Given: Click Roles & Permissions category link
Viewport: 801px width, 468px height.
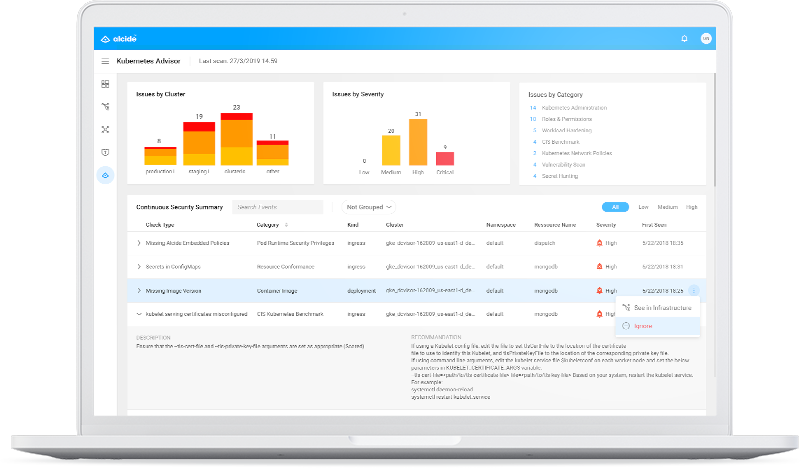Looking at the screenshot, I should click(x=567, y=119).
